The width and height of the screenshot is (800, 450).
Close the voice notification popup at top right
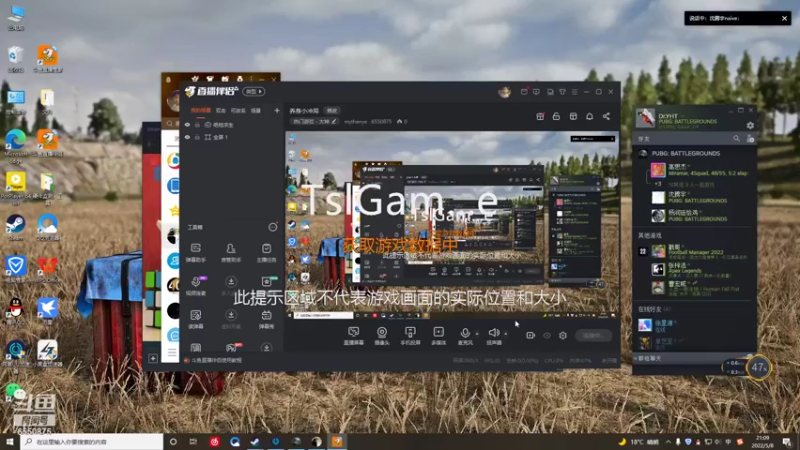tap(784, 18)
